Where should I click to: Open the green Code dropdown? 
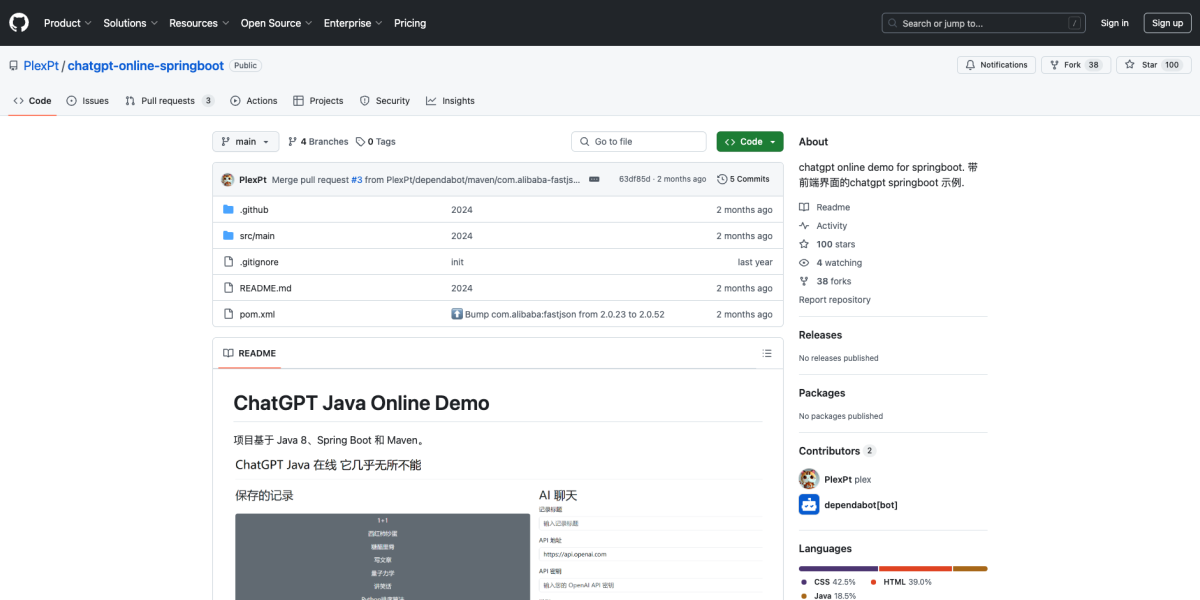click(749, 141)
